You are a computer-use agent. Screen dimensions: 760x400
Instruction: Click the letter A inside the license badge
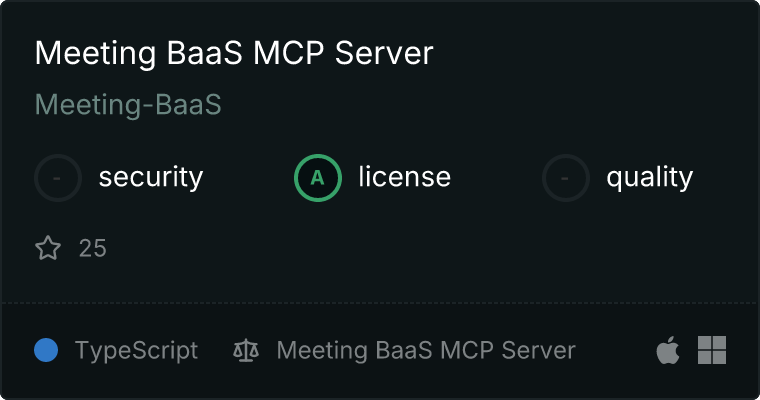tap(317, 178)
